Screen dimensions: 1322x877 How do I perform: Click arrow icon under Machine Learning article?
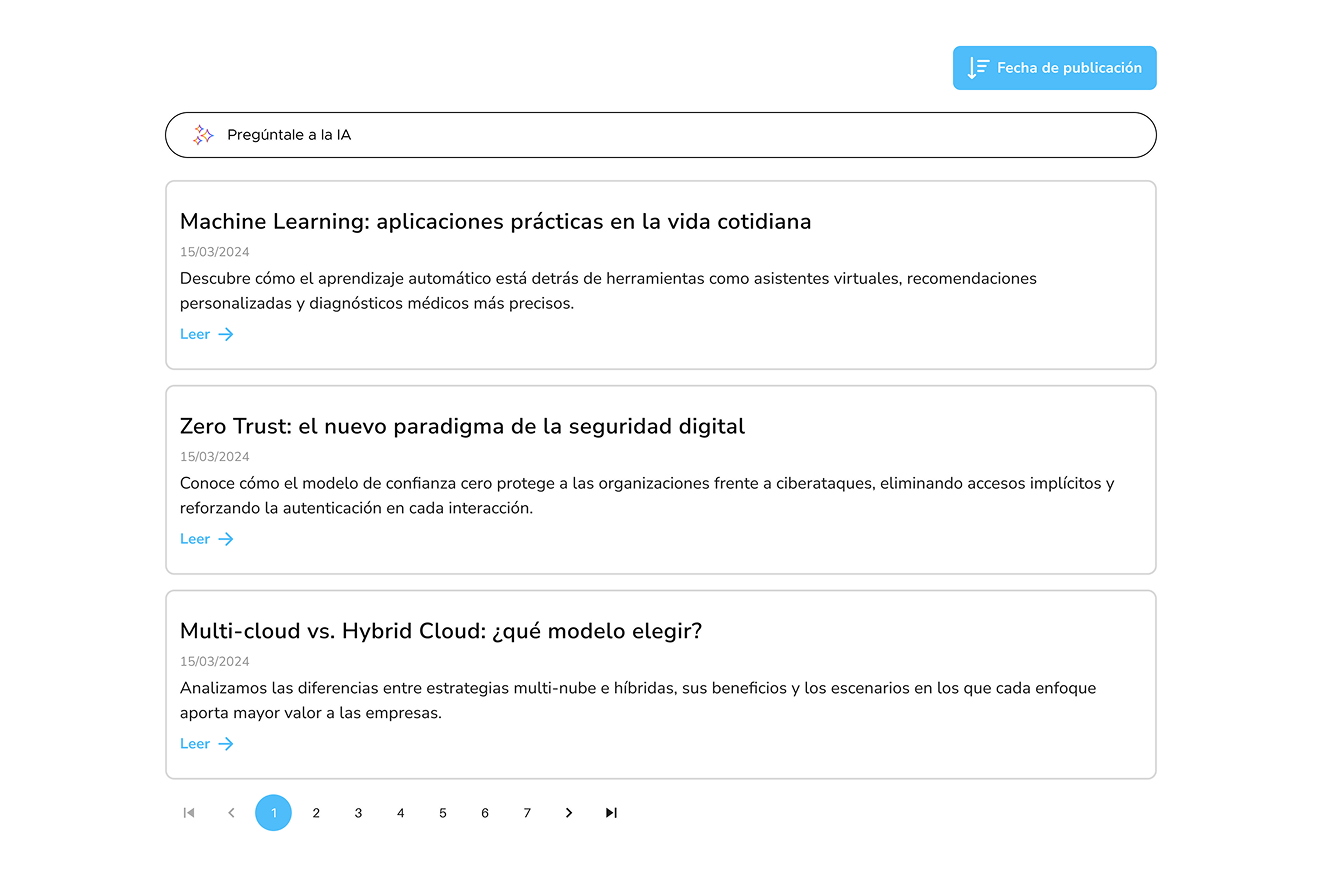coord(226,334)
